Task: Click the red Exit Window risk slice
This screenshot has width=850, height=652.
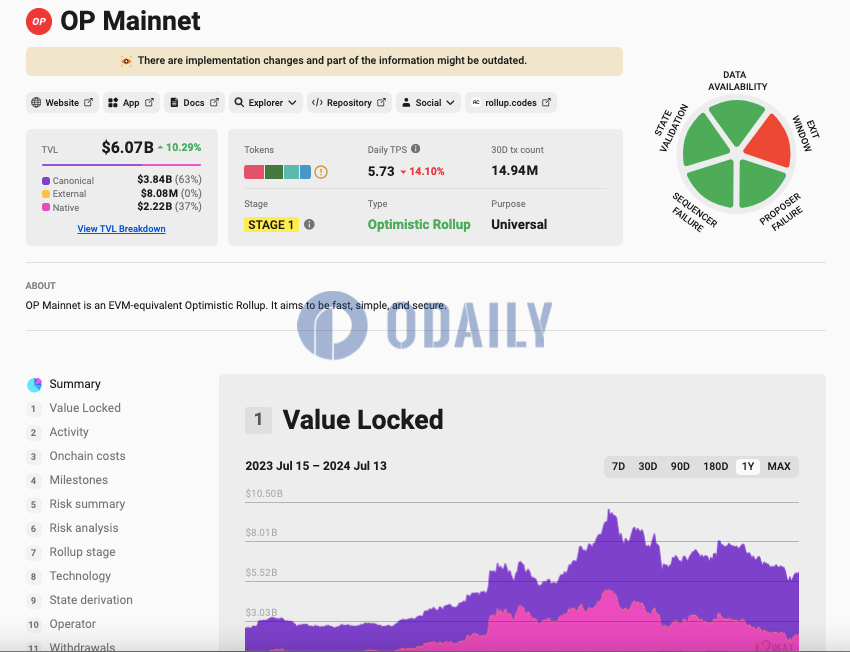Action: [771, 143]
